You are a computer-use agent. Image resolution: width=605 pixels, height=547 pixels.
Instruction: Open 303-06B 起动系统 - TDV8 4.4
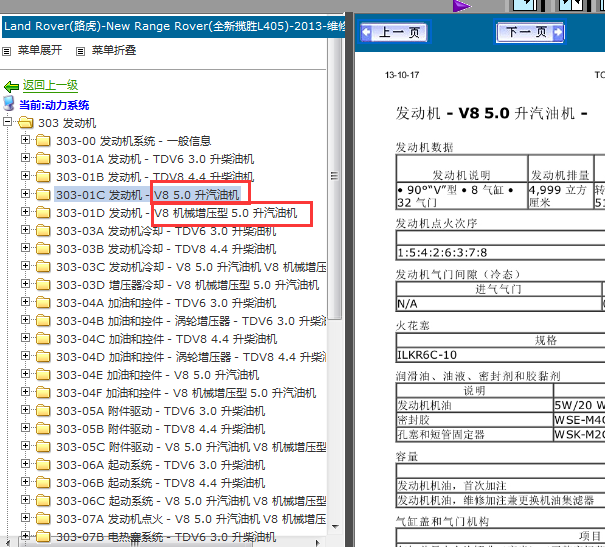(161, 483)
